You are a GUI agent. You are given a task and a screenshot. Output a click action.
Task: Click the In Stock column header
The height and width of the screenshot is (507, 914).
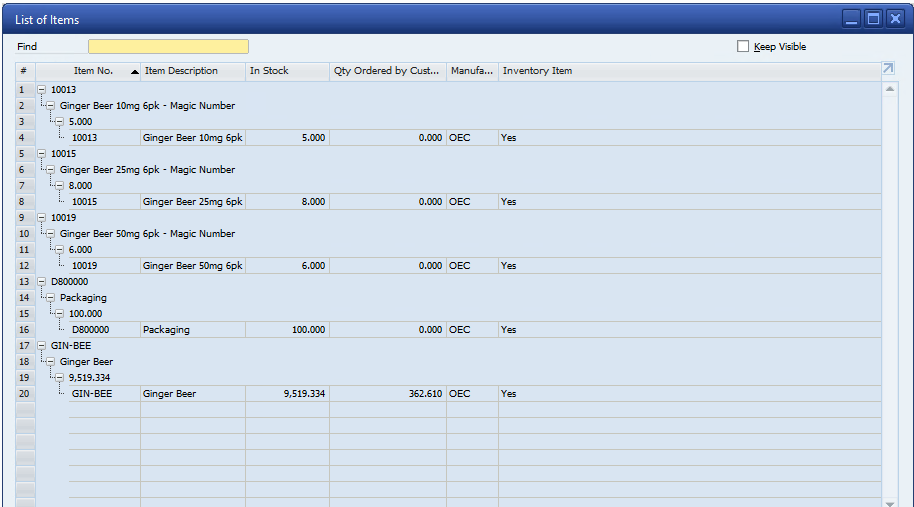pyautogui.click(x=287, y=71)
